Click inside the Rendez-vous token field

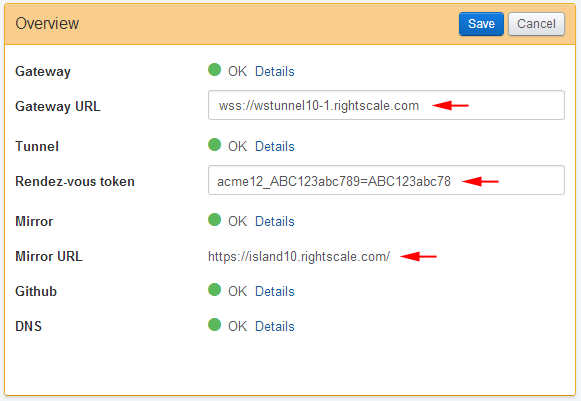(x=386, y=180)
